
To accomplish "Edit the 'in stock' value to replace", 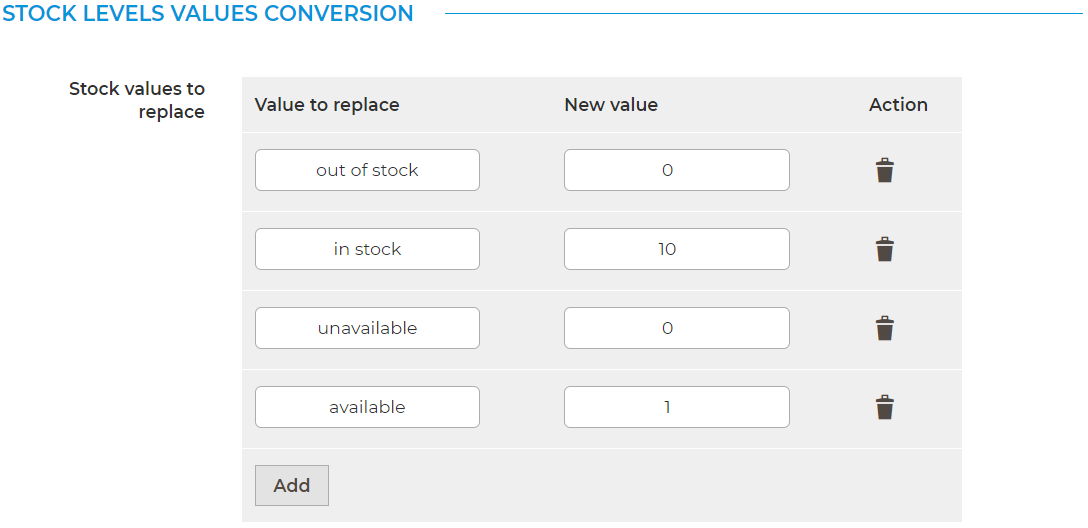I will (367, 249).
